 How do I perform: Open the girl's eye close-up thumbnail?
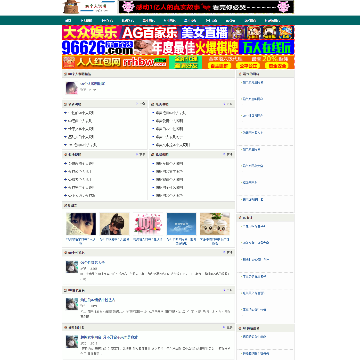pos(81,224)
